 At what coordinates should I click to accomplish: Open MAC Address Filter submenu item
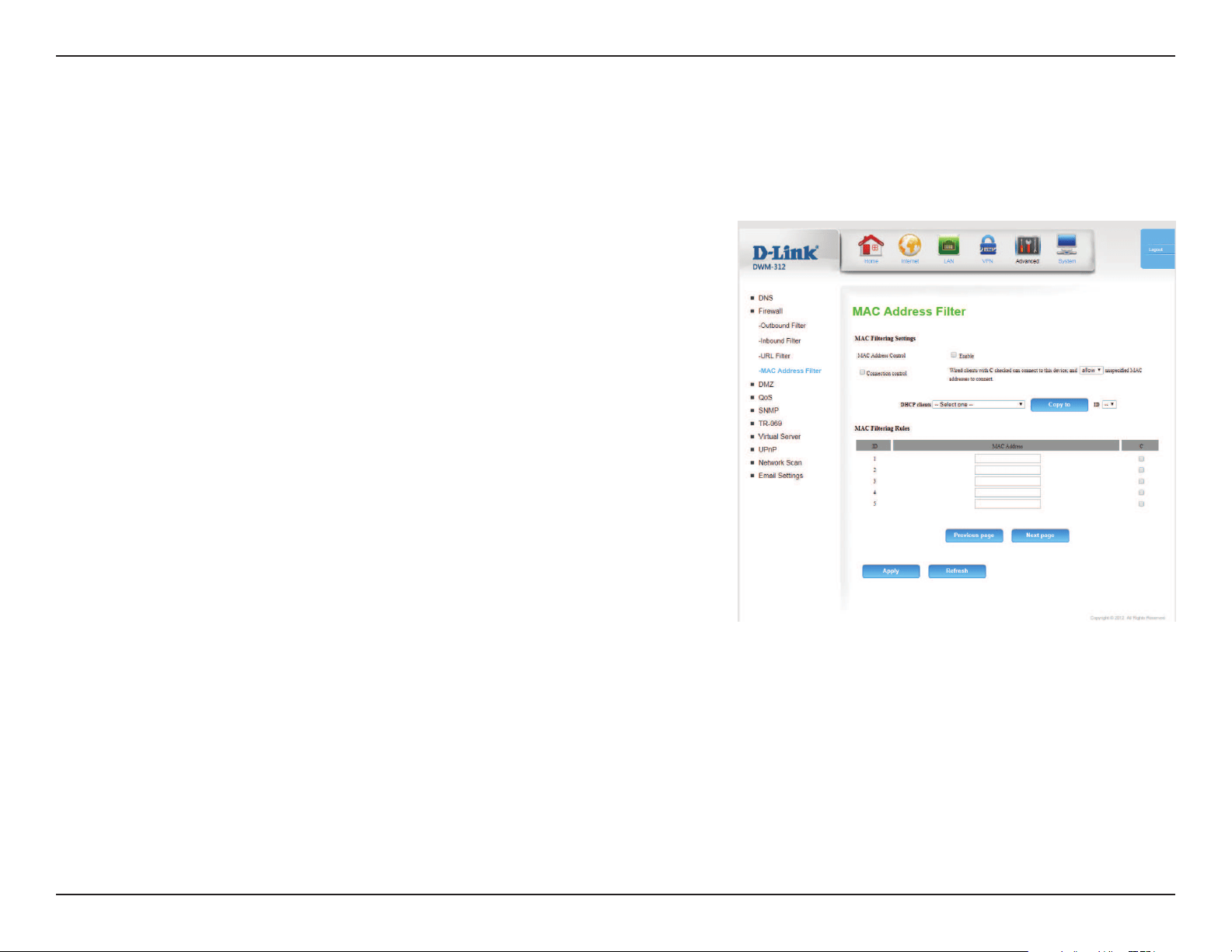[x=790, y=371]
